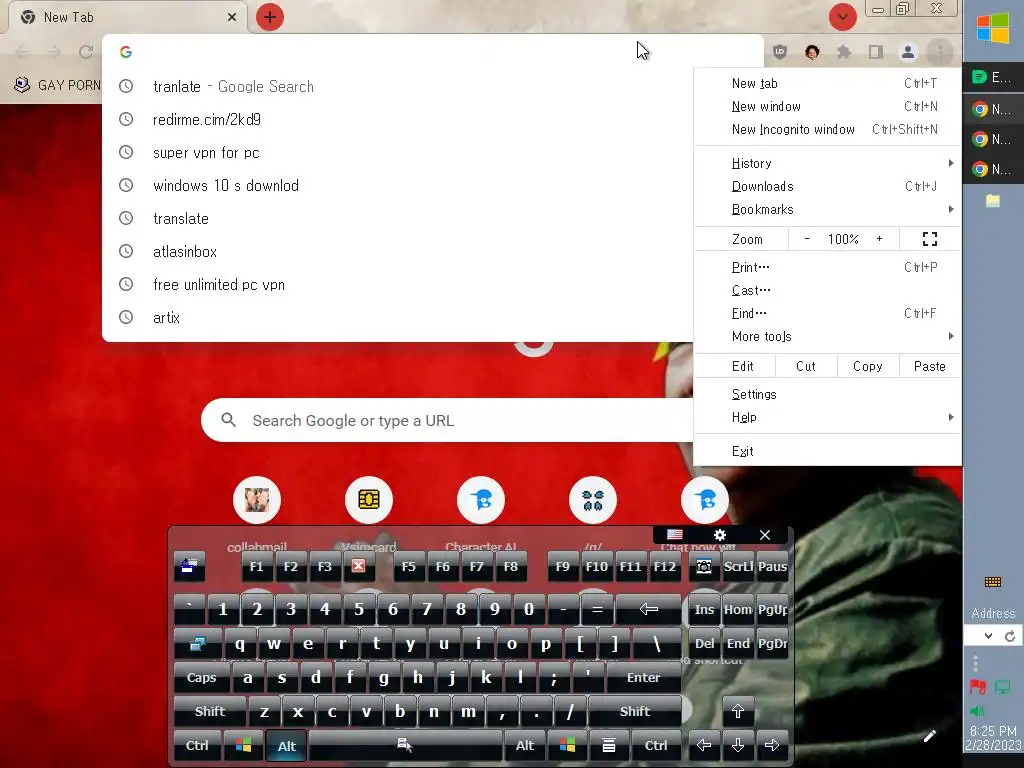Click the red X key near F3
The width and height of the screenshot is (1024, 768).
[x=358, y=566]
